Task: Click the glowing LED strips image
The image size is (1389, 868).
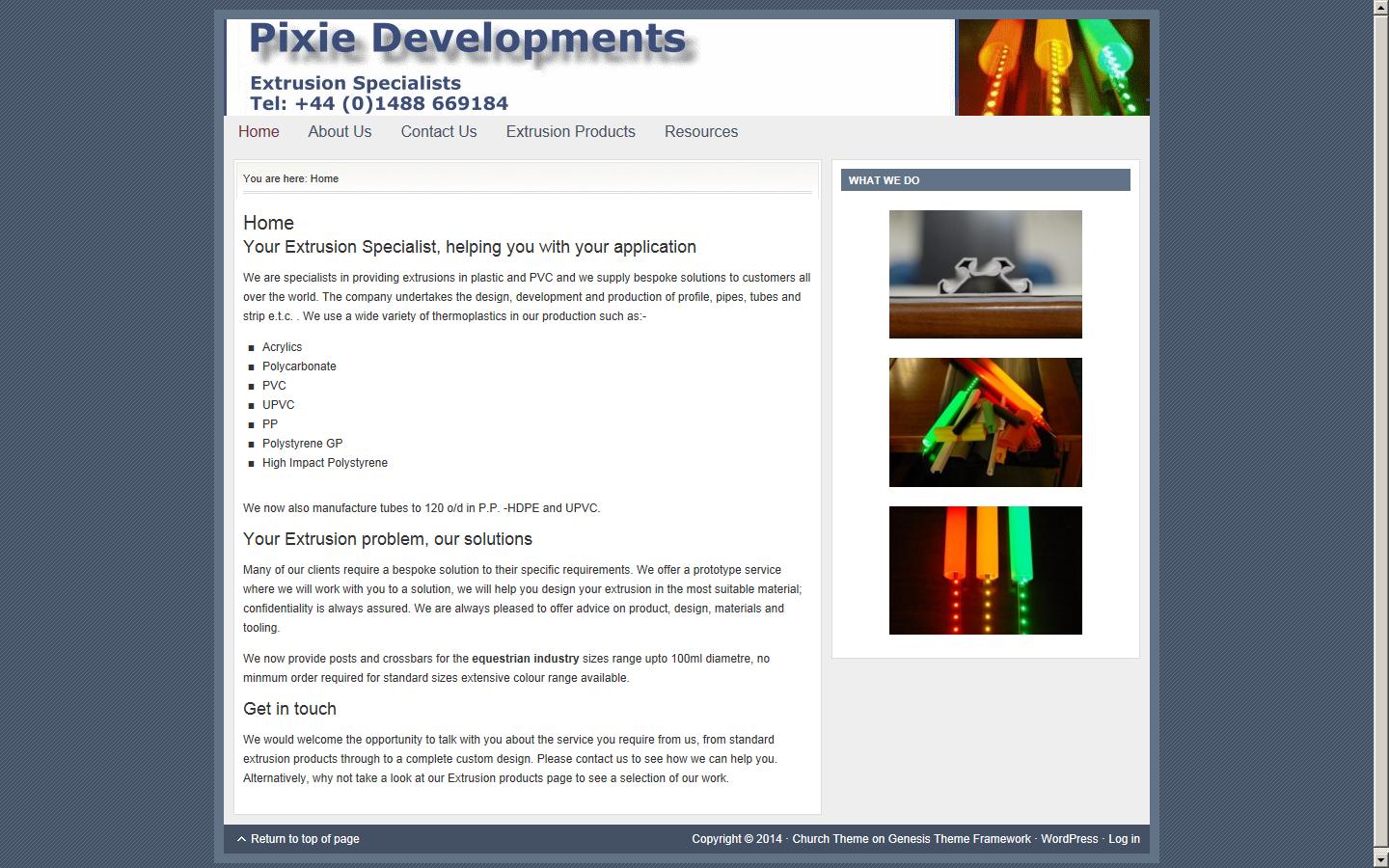Action: (985, 569)
